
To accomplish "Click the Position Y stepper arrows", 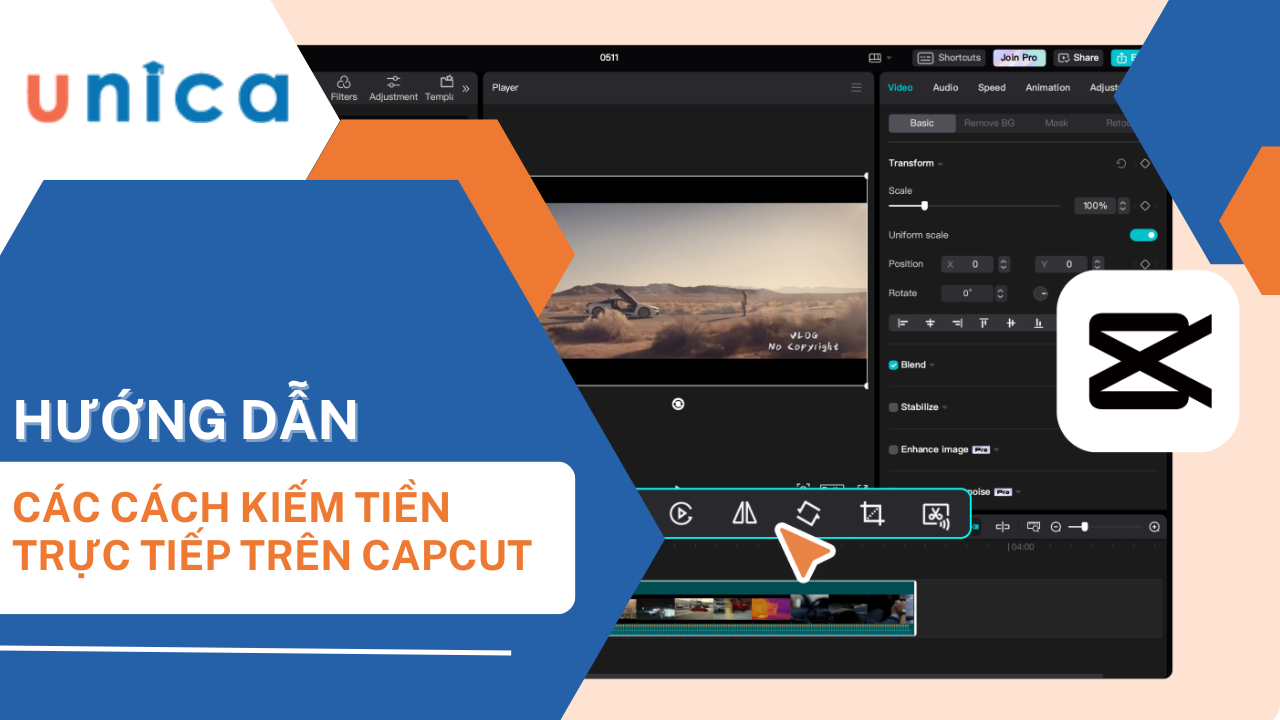I will 1097,264.
